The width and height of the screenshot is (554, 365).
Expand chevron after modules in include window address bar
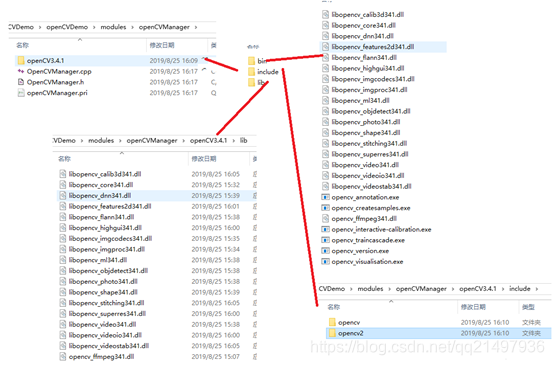(389, 289)
